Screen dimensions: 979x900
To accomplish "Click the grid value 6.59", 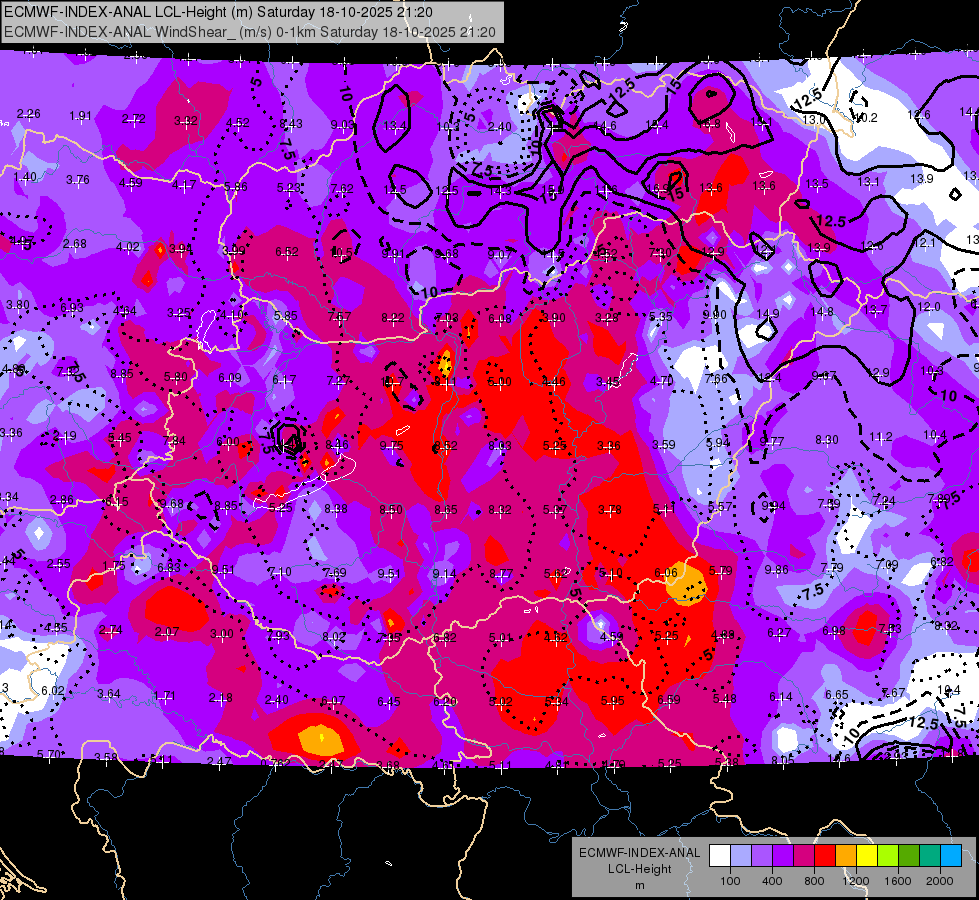I will click(x=669, y=700).
